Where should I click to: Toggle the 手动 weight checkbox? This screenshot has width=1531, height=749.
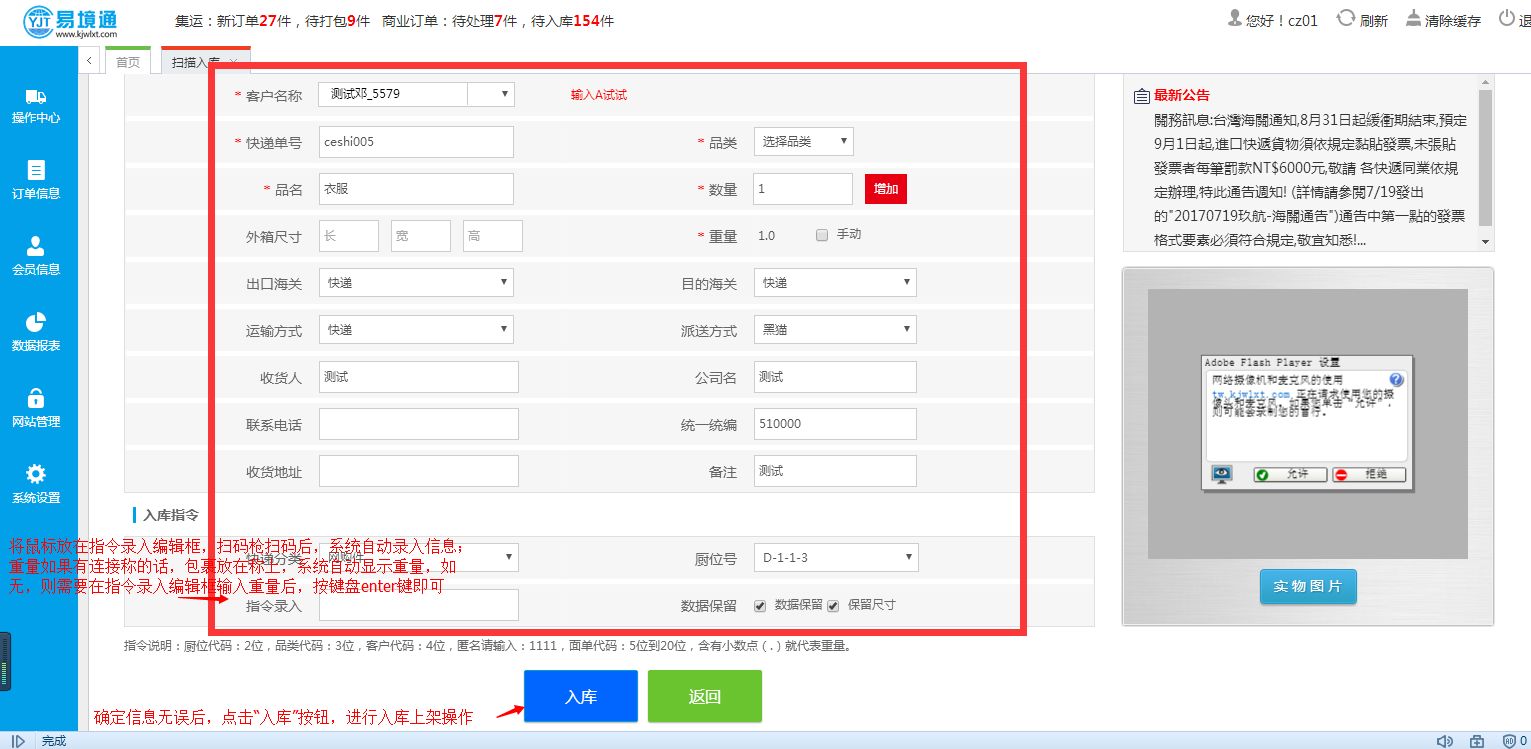pos(822,235)
